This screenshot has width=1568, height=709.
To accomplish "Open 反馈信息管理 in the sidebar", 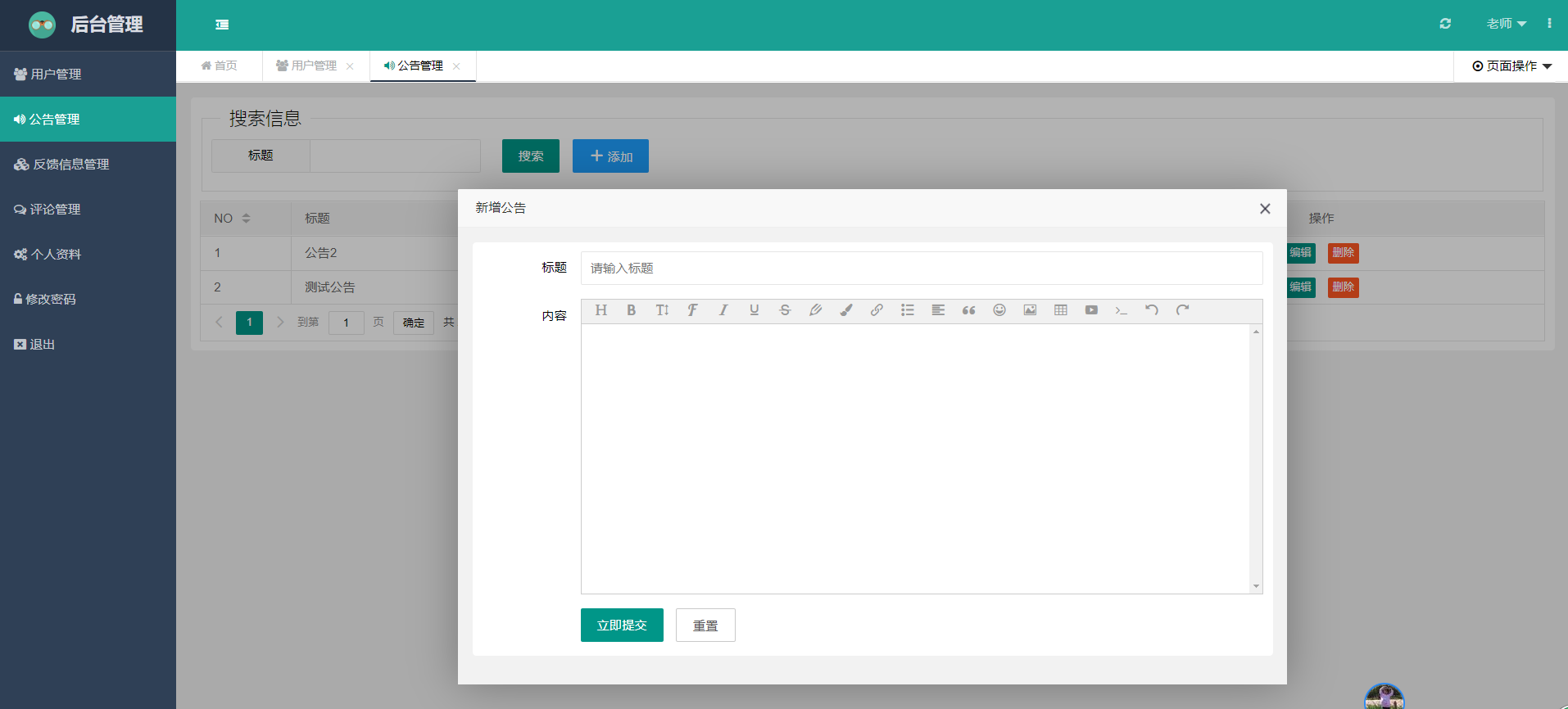I will pos(88,165).
